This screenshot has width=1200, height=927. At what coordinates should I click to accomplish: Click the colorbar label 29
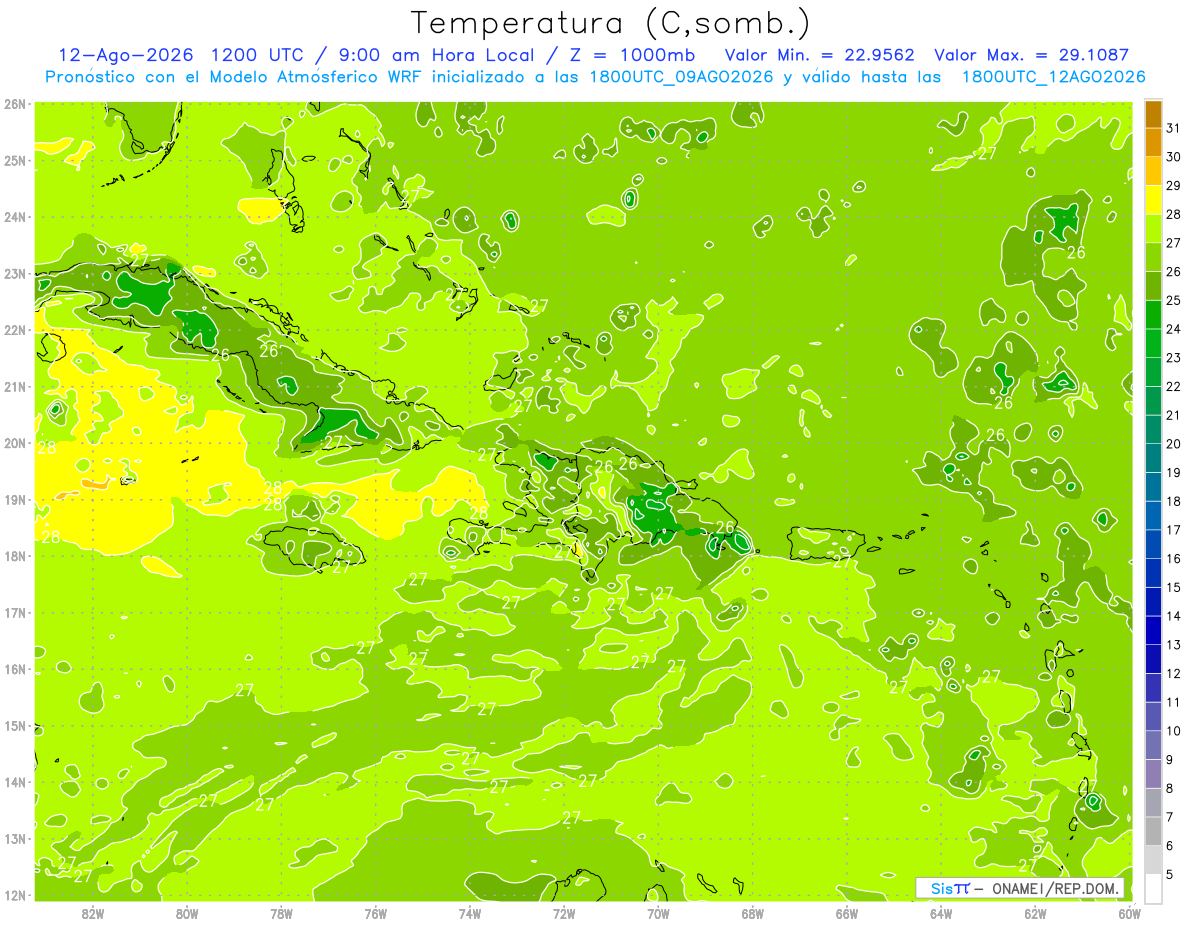click(1174, 186)
